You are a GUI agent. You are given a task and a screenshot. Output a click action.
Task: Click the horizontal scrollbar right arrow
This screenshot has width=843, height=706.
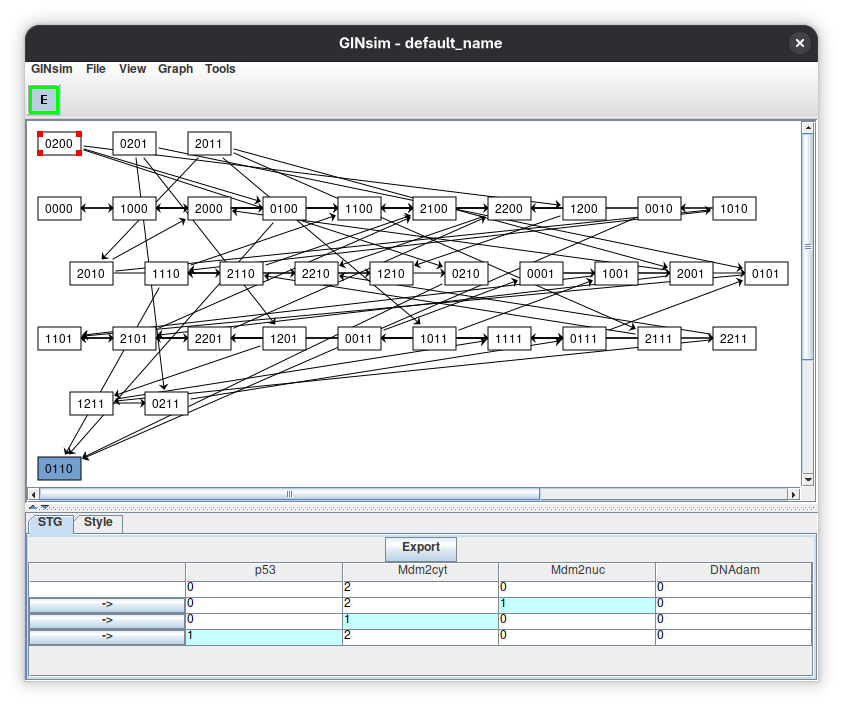coord(794,494)
